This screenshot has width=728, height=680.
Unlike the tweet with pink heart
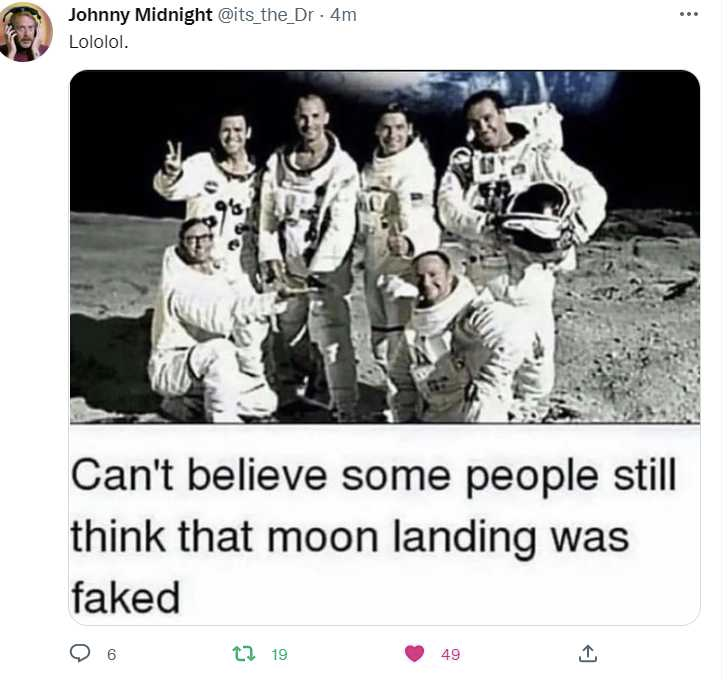414,654
